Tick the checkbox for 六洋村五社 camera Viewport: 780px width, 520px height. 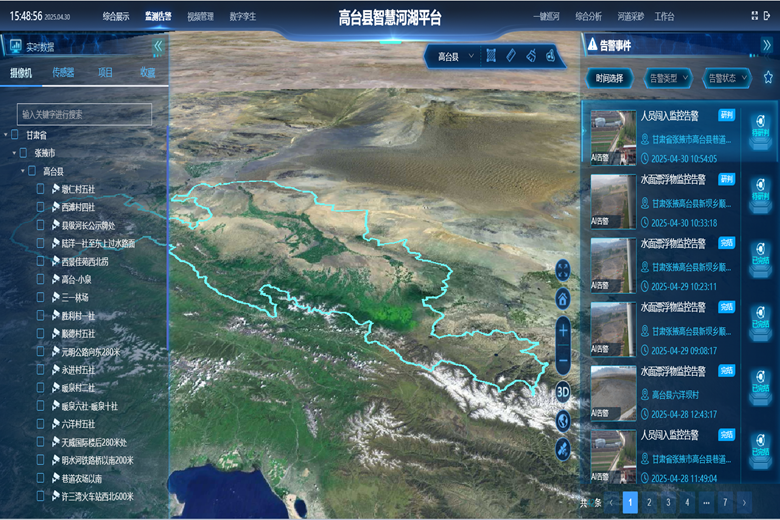pos(41,424)
